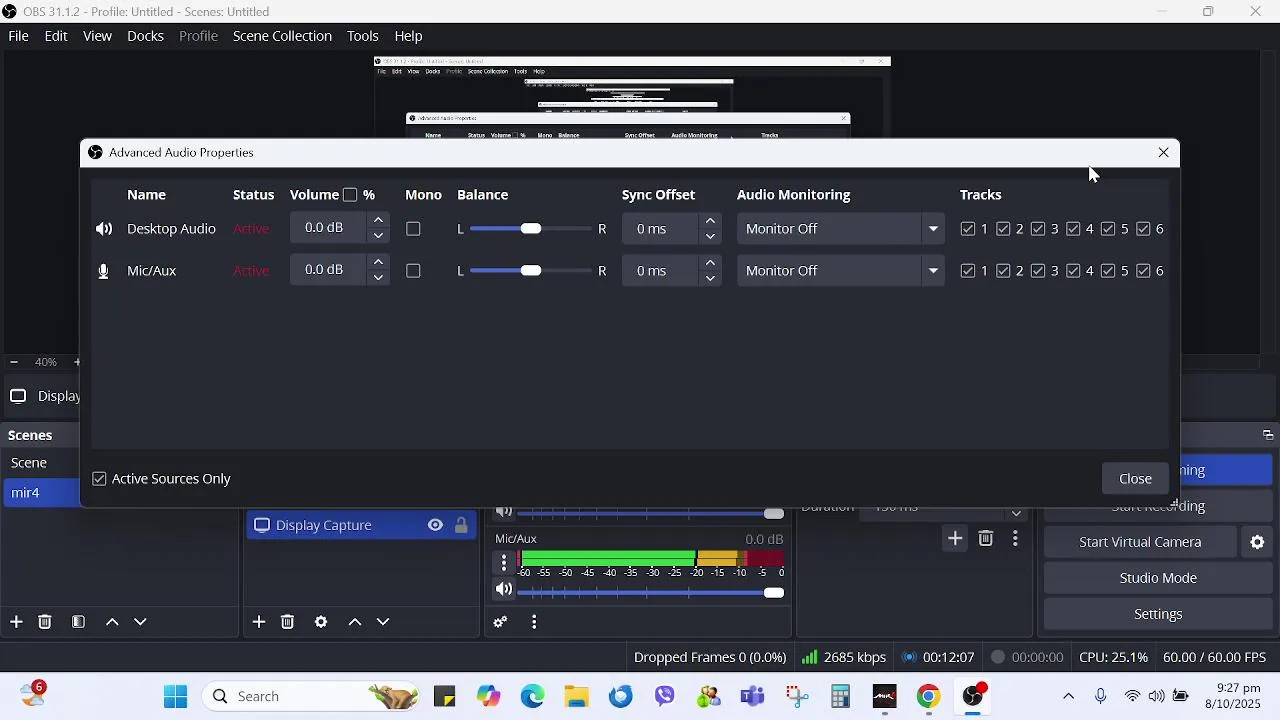
Task: Toggle track 6 for Desktop Audio
Action: coord(1143,229)
